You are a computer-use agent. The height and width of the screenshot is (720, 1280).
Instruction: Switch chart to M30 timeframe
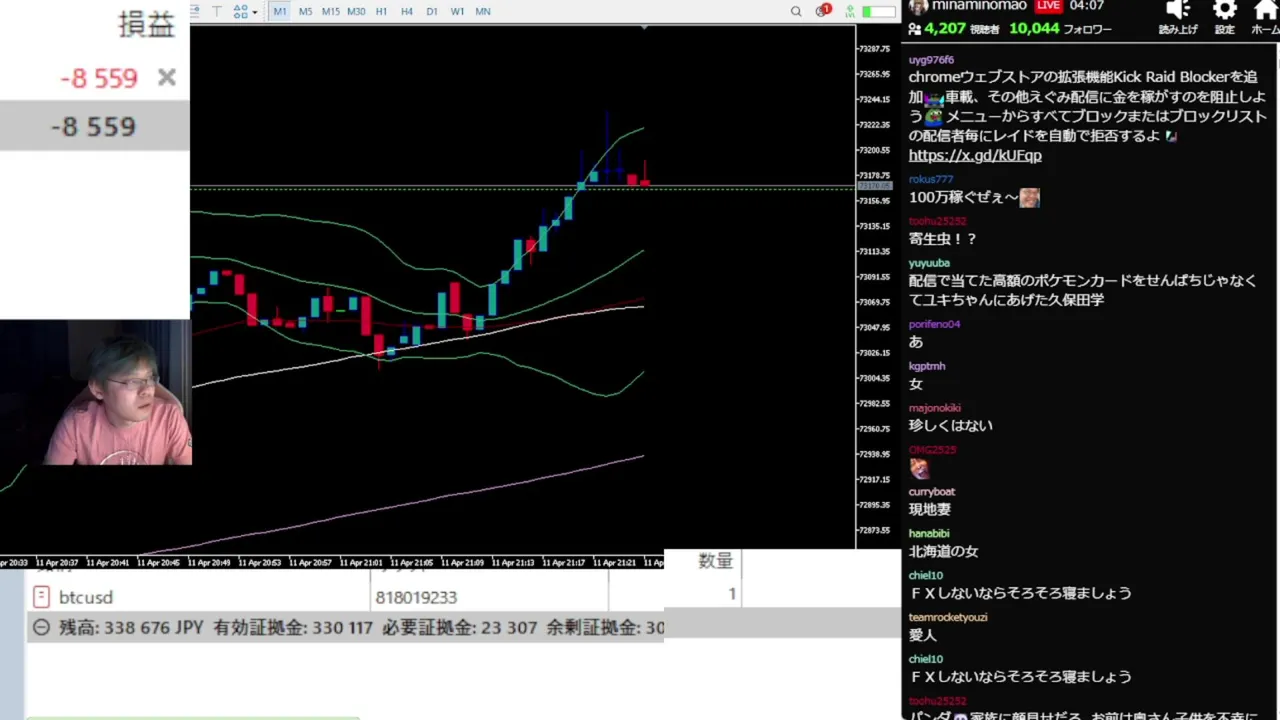356,11
